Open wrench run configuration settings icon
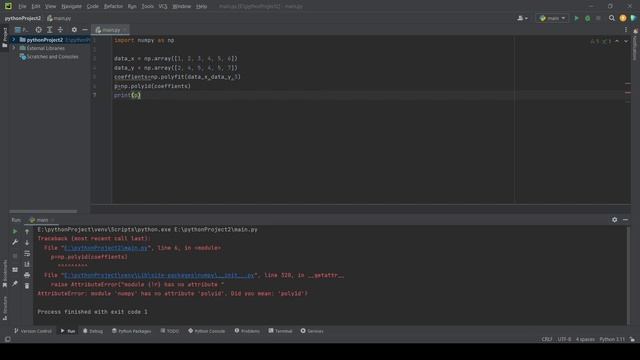The image size is (640, 360). pyautogui.click(x=15, y=242)
